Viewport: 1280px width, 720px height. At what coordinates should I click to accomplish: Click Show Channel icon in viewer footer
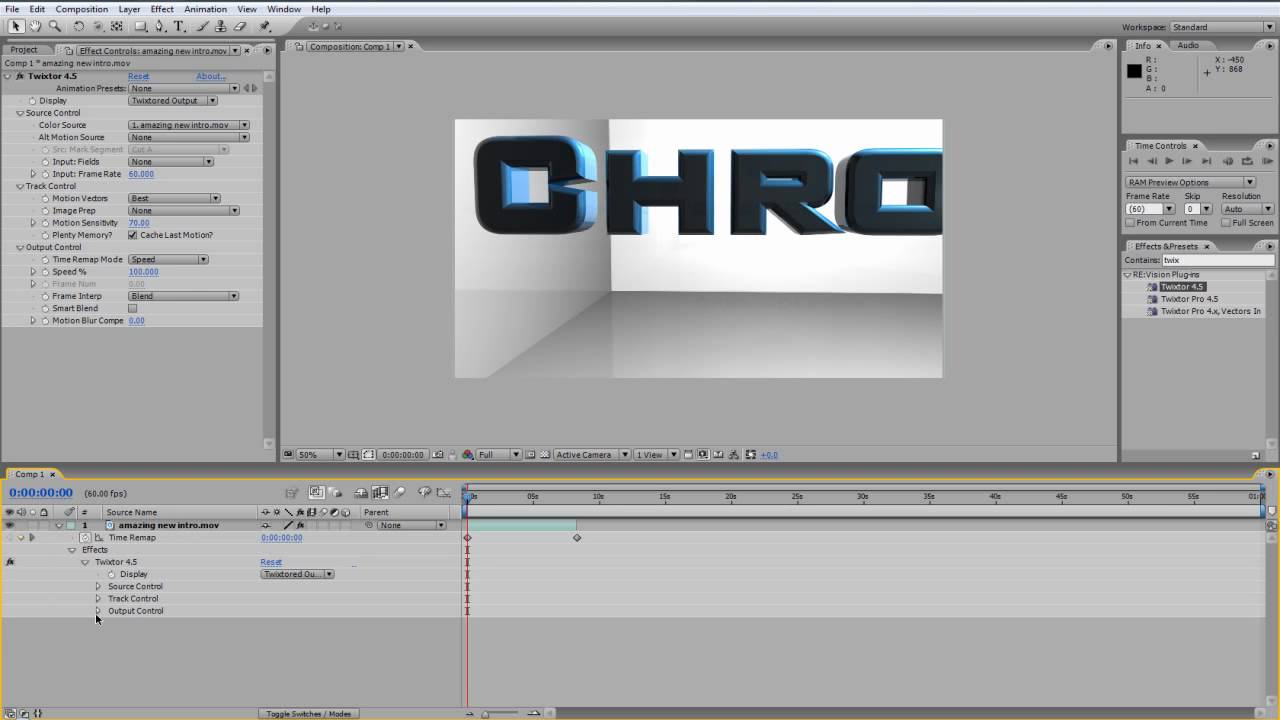(x=467, y=455)
